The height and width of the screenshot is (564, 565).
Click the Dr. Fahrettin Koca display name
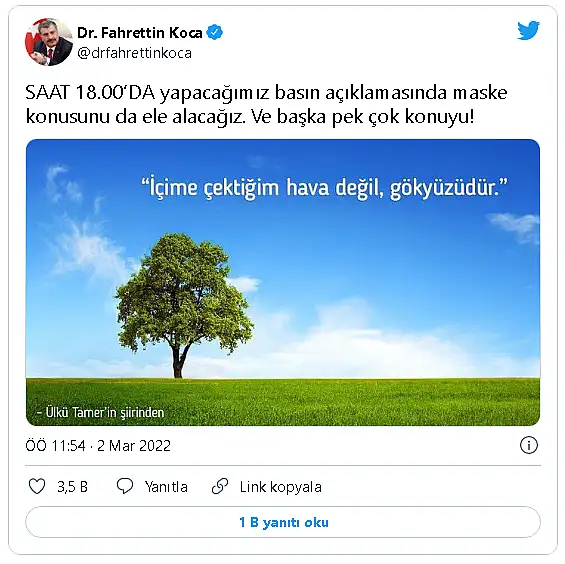pos(139,33)
